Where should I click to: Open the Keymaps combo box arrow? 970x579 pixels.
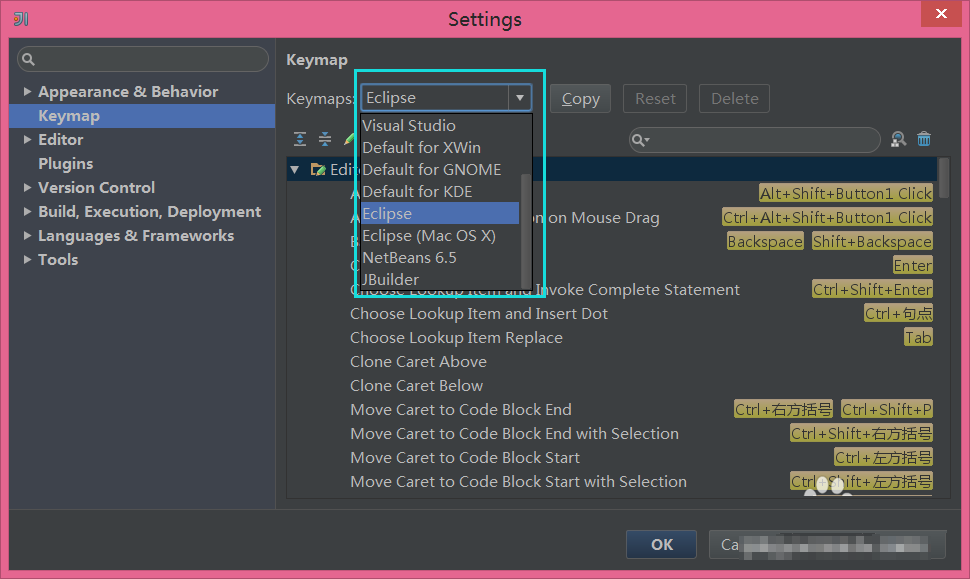click(520, 98)
